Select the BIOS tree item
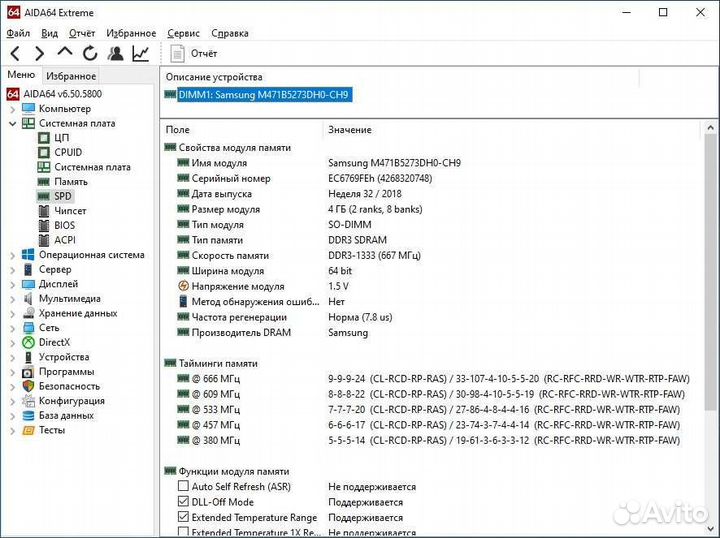The height and width of the screenshot is (538, 720). 56,225
